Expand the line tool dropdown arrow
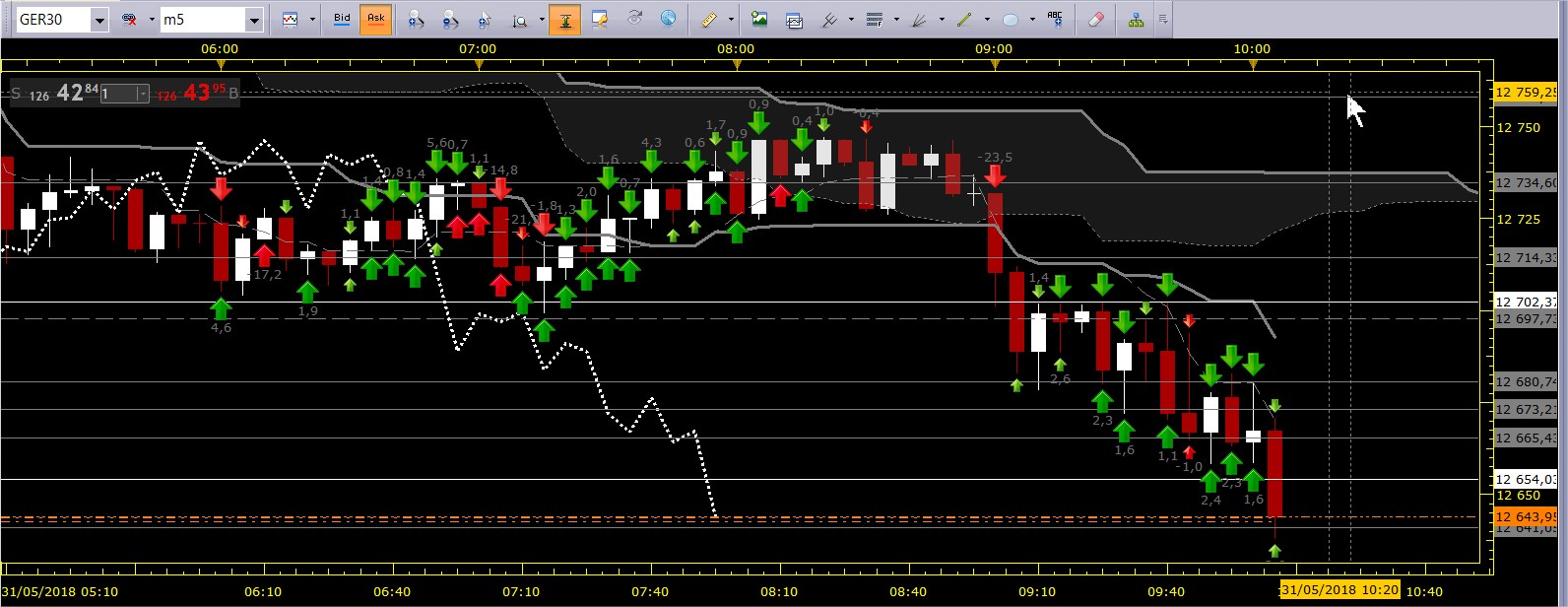This screenshot has width=1568, height=607. (x=986, y=19)
